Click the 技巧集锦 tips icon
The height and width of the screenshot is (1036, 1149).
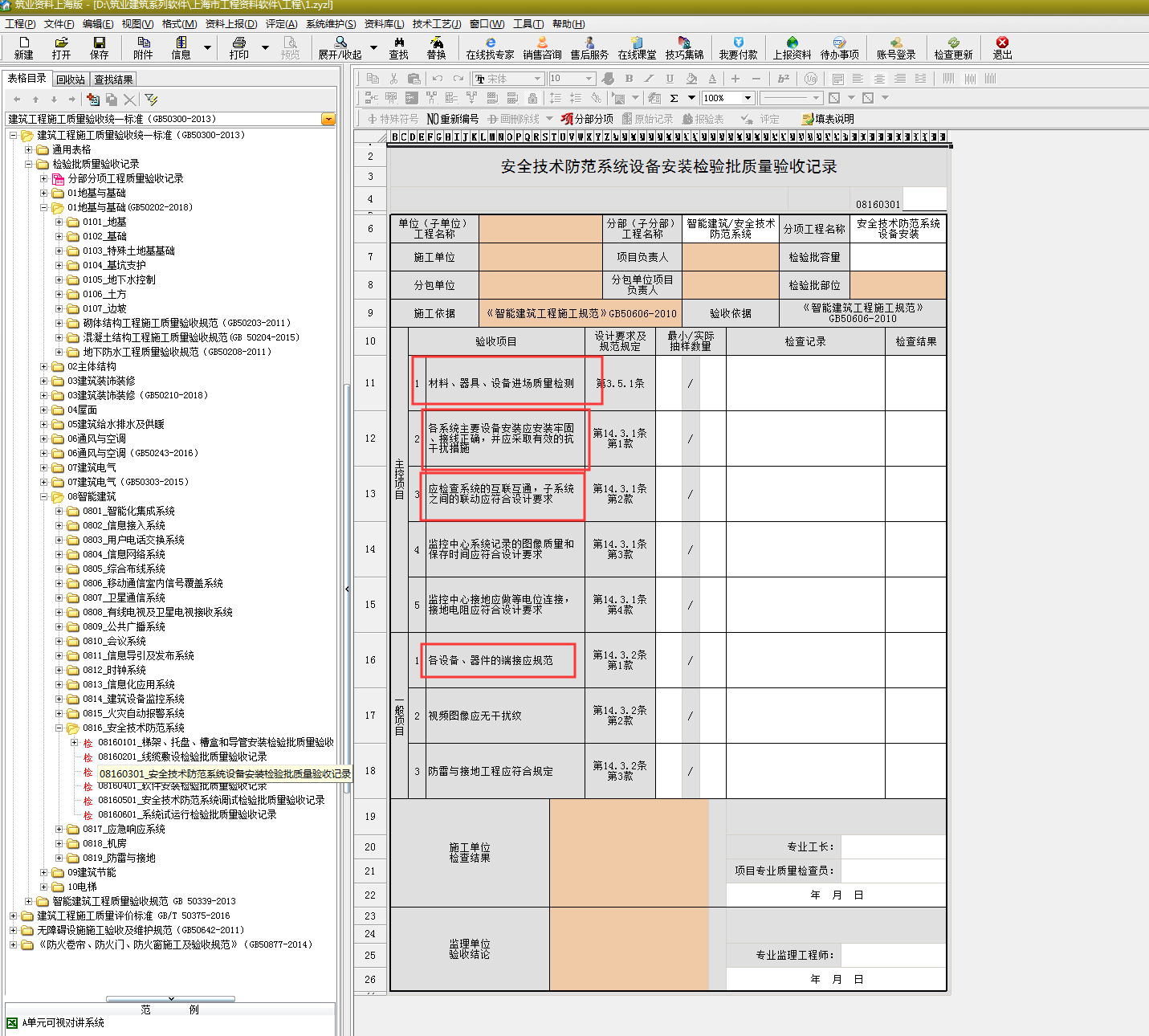click(x=684, y=47)
